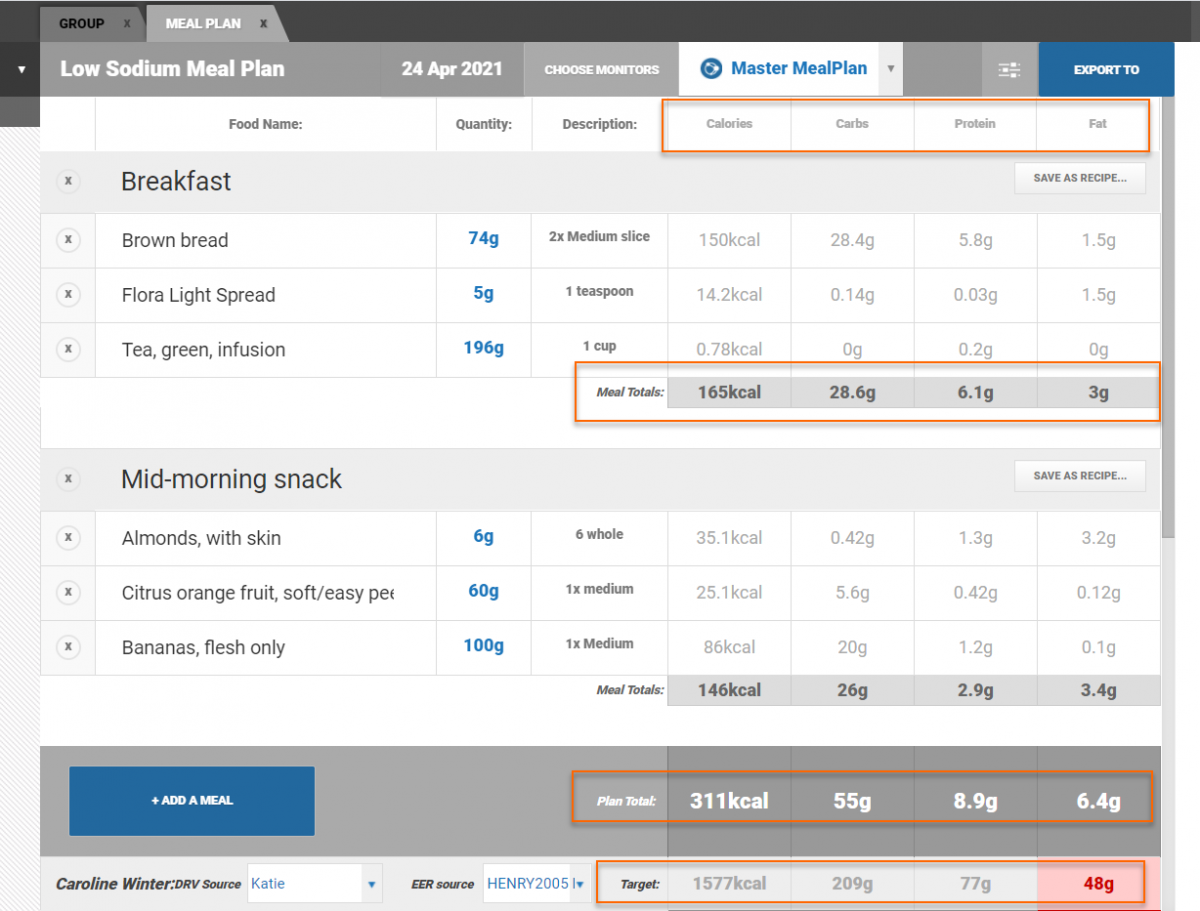Close the GROUP tab

tap(127, 23)
